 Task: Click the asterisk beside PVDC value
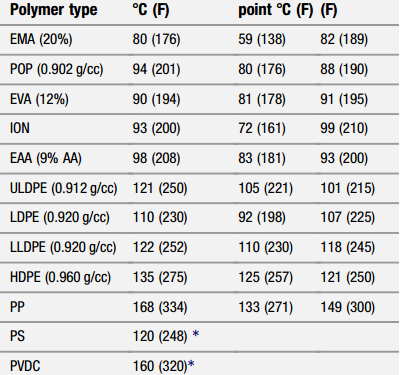(191, 363)
